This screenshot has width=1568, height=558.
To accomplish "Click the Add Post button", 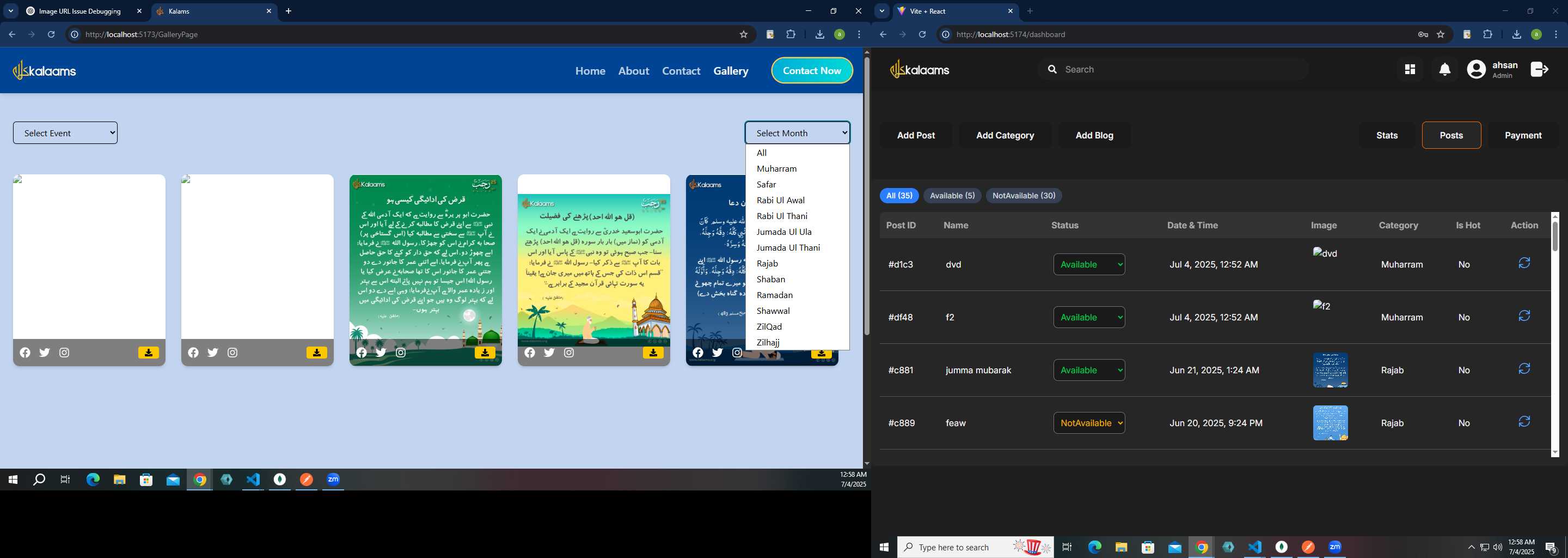I will (916, 135).
